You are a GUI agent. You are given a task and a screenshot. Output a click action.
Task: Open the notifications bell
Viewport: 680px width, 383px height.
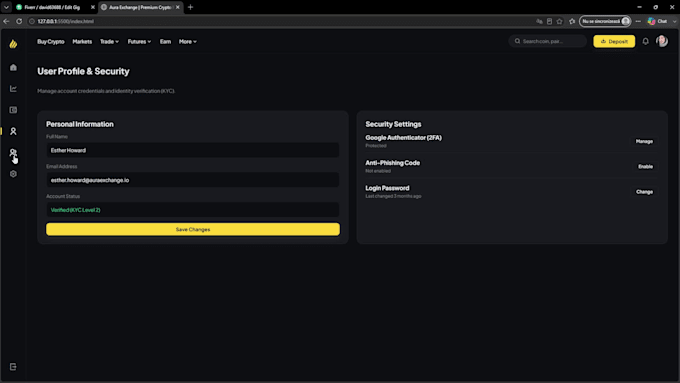click(x=645, y=41)
